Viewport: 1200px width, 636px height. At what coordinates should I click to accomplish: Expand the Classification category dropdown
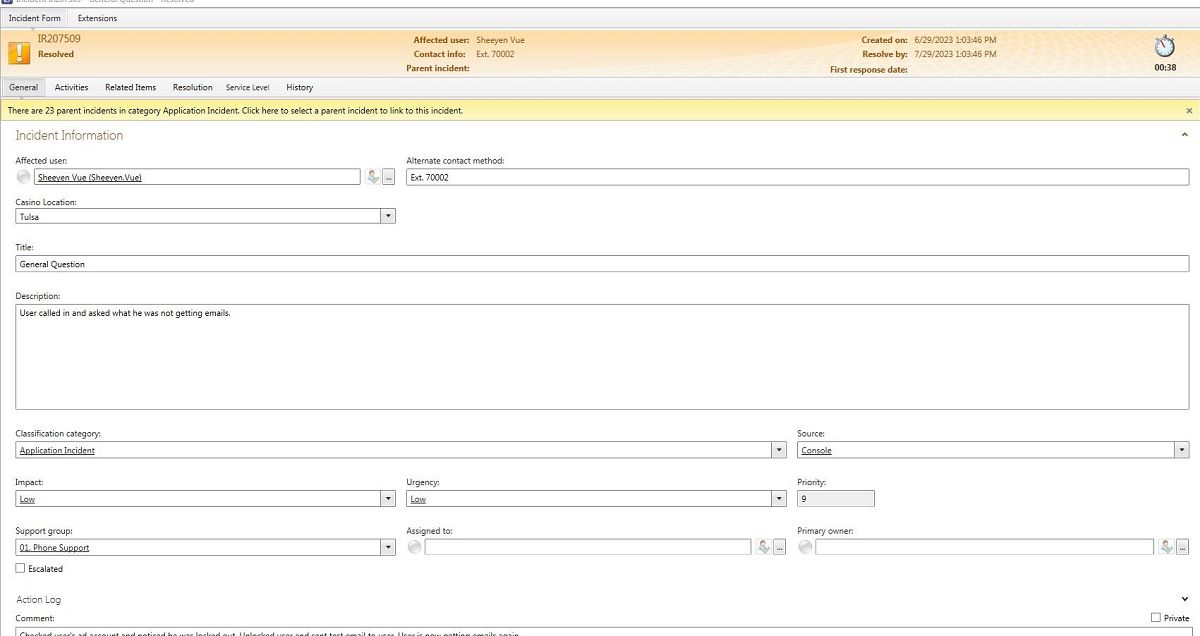coord(779,451)
